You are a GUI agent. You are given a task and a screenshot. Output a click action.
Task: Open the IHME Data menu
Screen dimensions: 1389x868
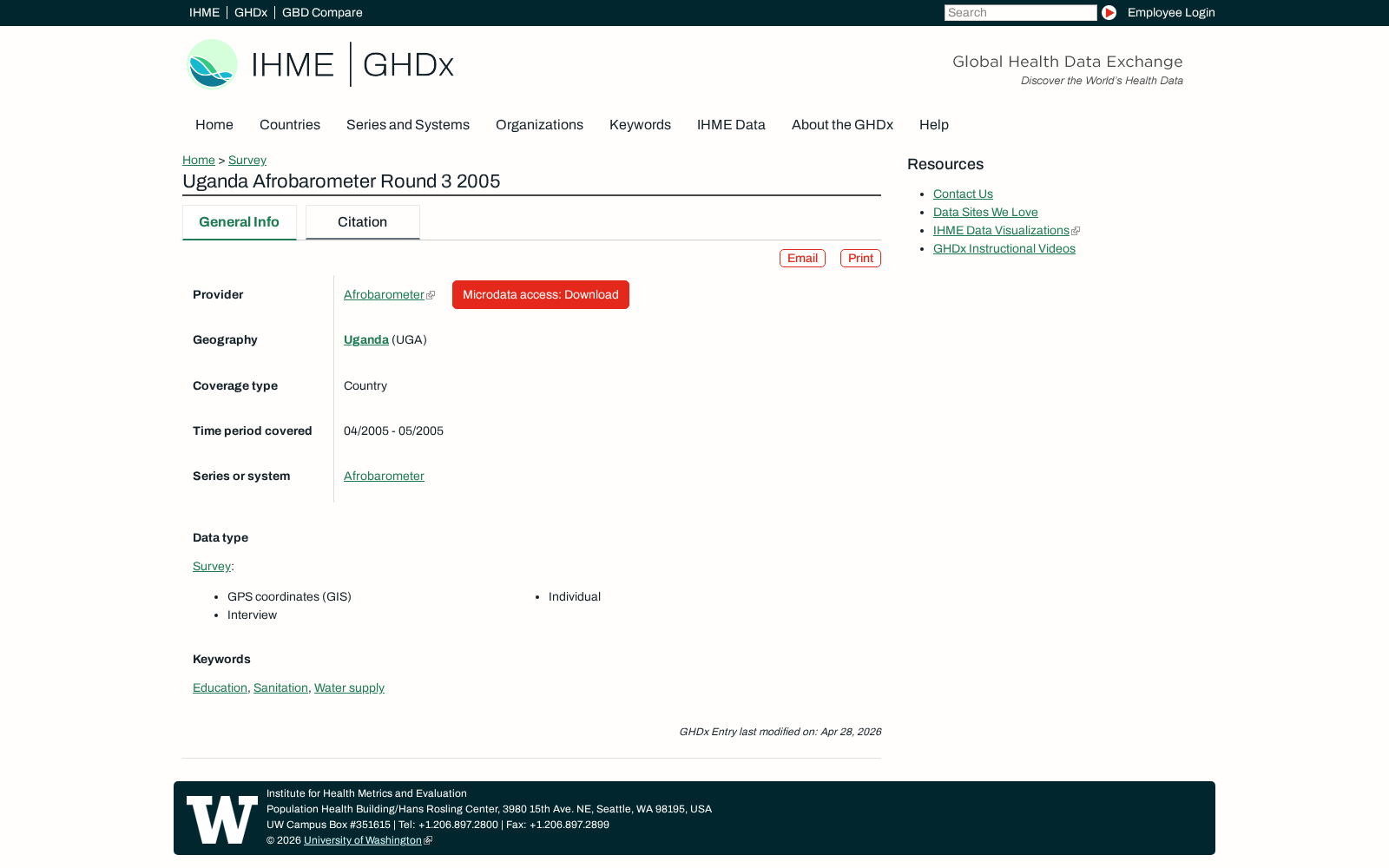[731, 125]
